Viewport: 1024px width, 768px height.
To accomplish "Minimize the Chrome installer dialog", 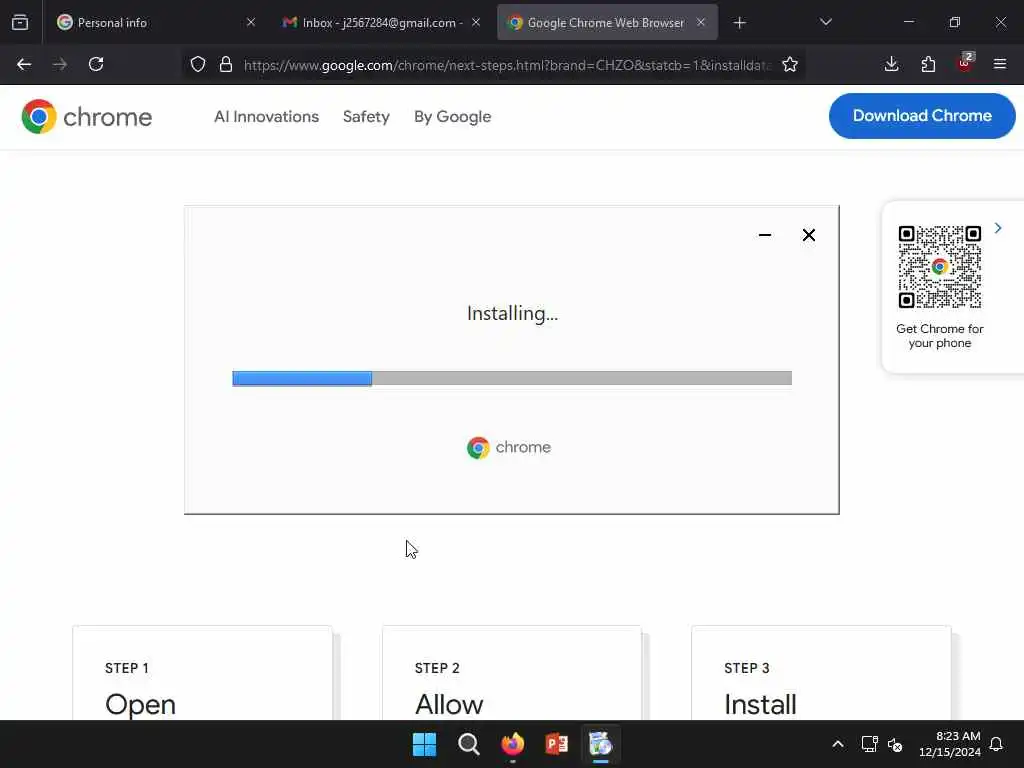I will tap(765, 235).
